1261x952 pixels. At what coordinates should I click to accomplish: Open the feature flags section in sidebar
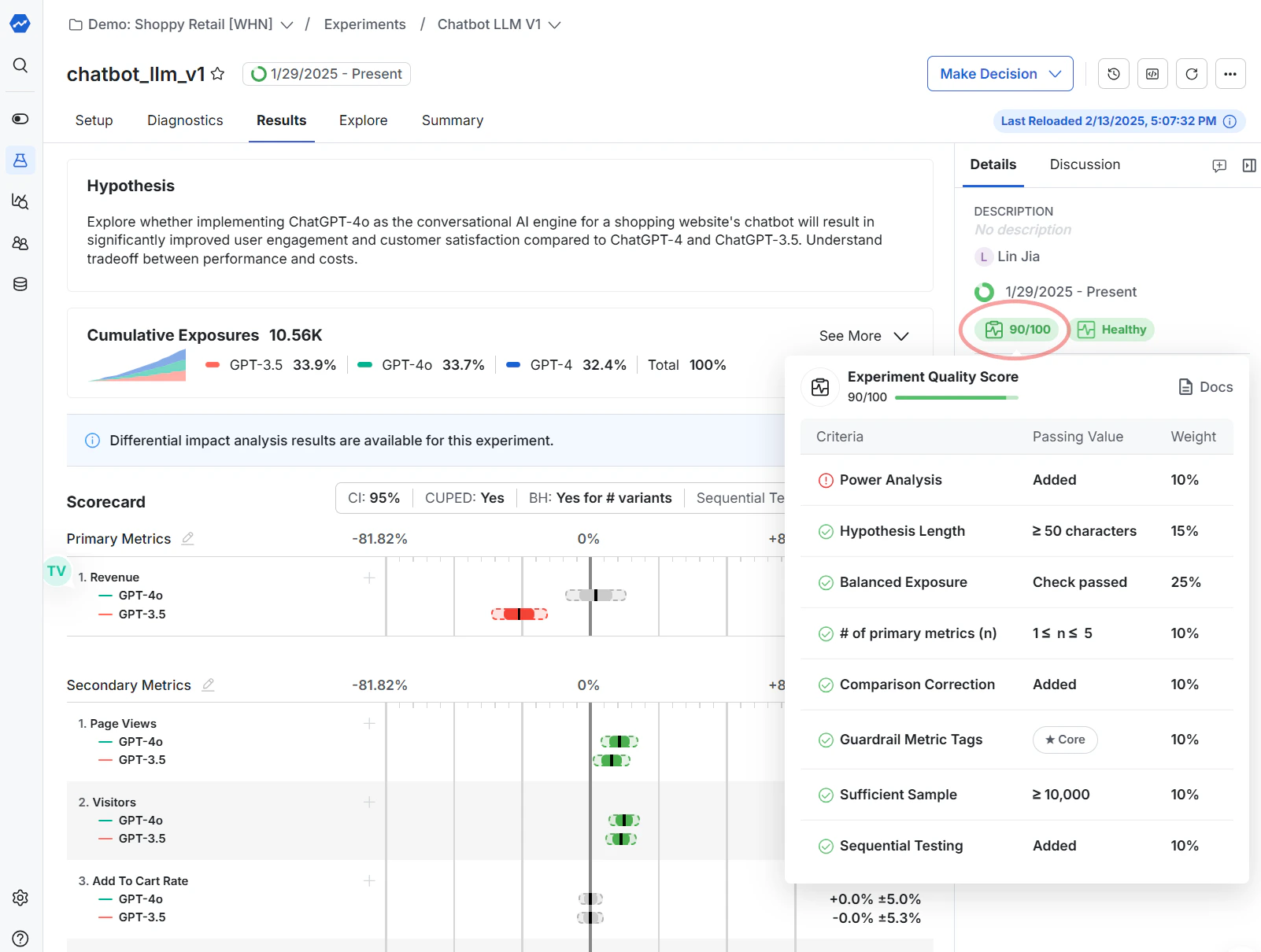click(x=20, y=118)
